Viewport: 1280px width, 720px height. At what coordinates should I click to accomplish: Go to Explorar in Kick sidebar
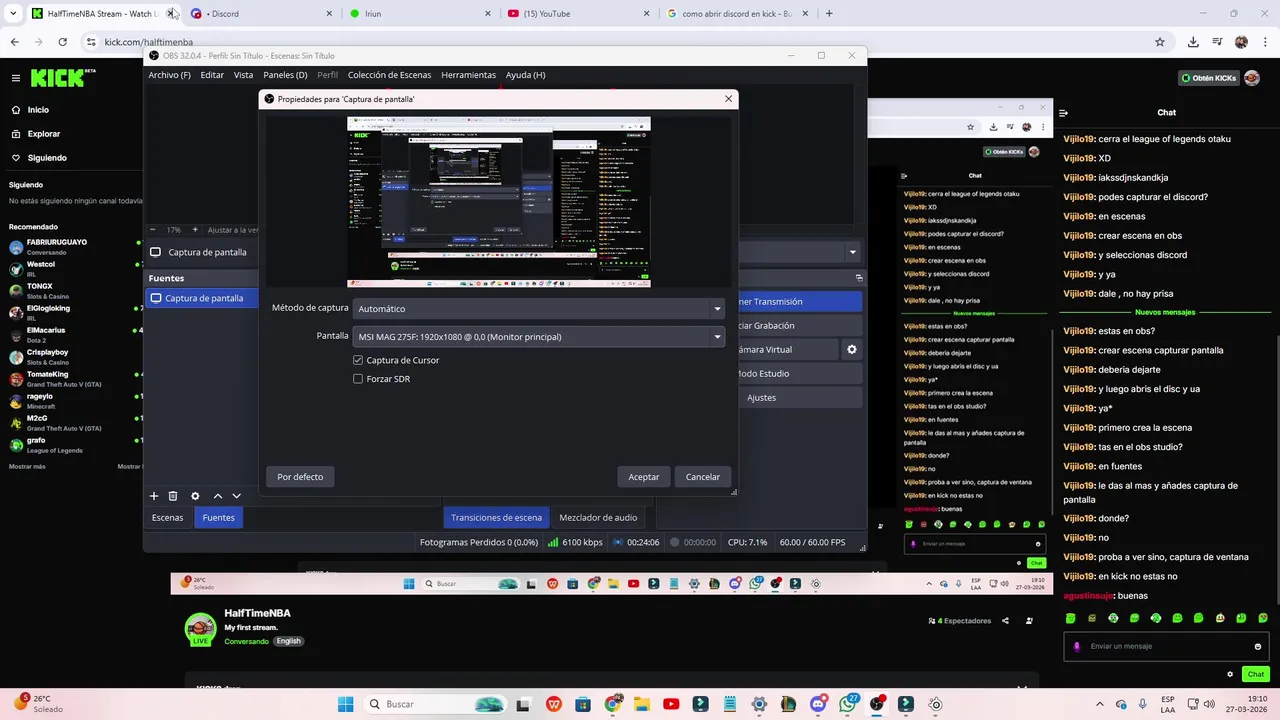pyautogui.click(x=43, y=134)
